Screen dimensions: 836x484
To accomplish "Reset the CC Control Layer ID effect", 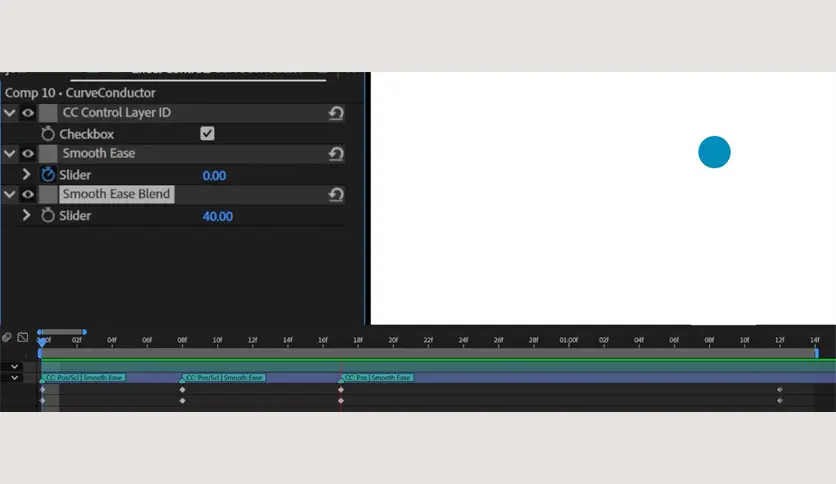I will pyautogui.click(x=336, y=113).
